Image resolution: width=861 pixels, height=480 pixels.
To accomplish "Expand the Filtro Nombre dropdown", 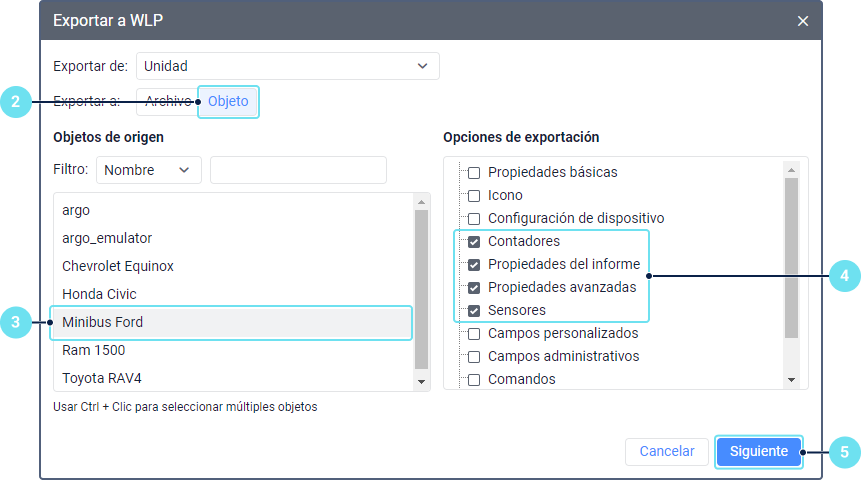I will 148,170.
